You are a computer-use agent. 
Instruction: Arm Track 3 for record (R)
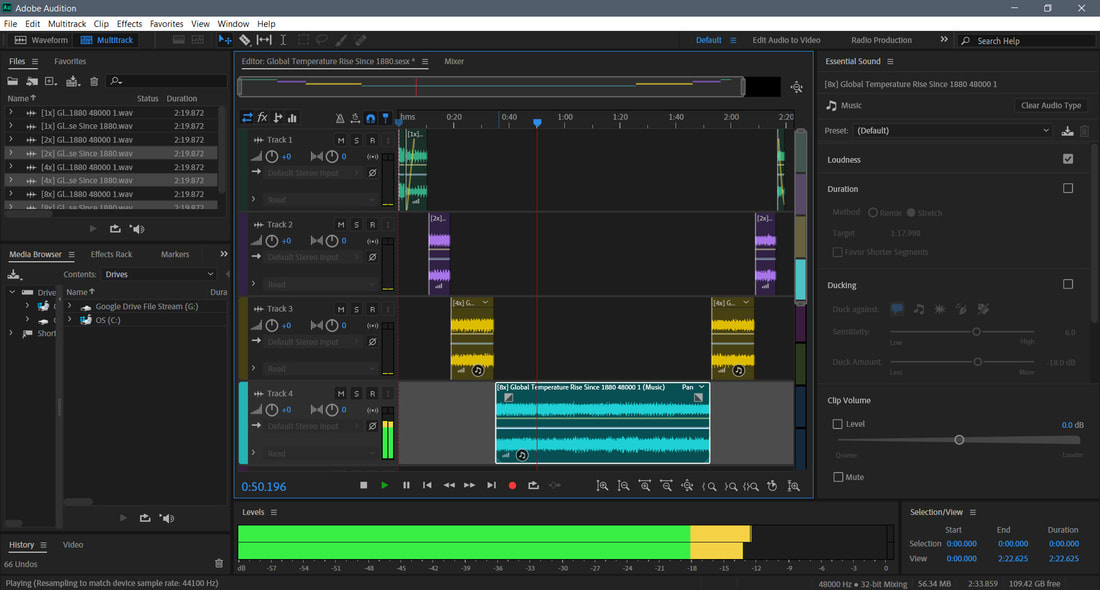click(373, 309)
